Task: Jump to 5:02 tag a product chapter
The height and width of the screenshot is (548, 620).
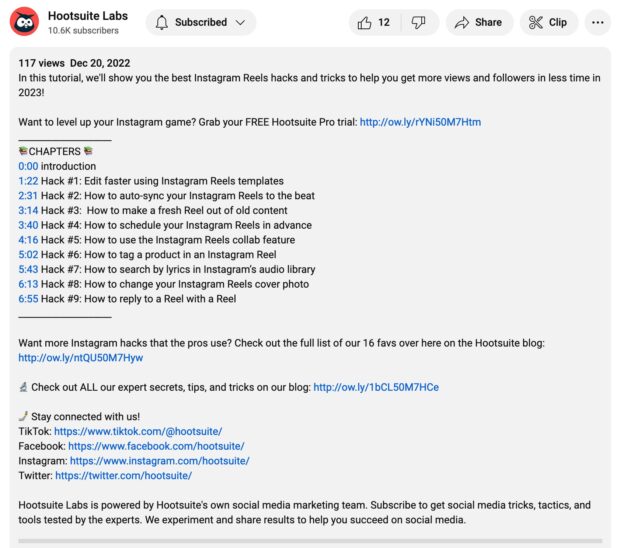Action: coord(28,255)
